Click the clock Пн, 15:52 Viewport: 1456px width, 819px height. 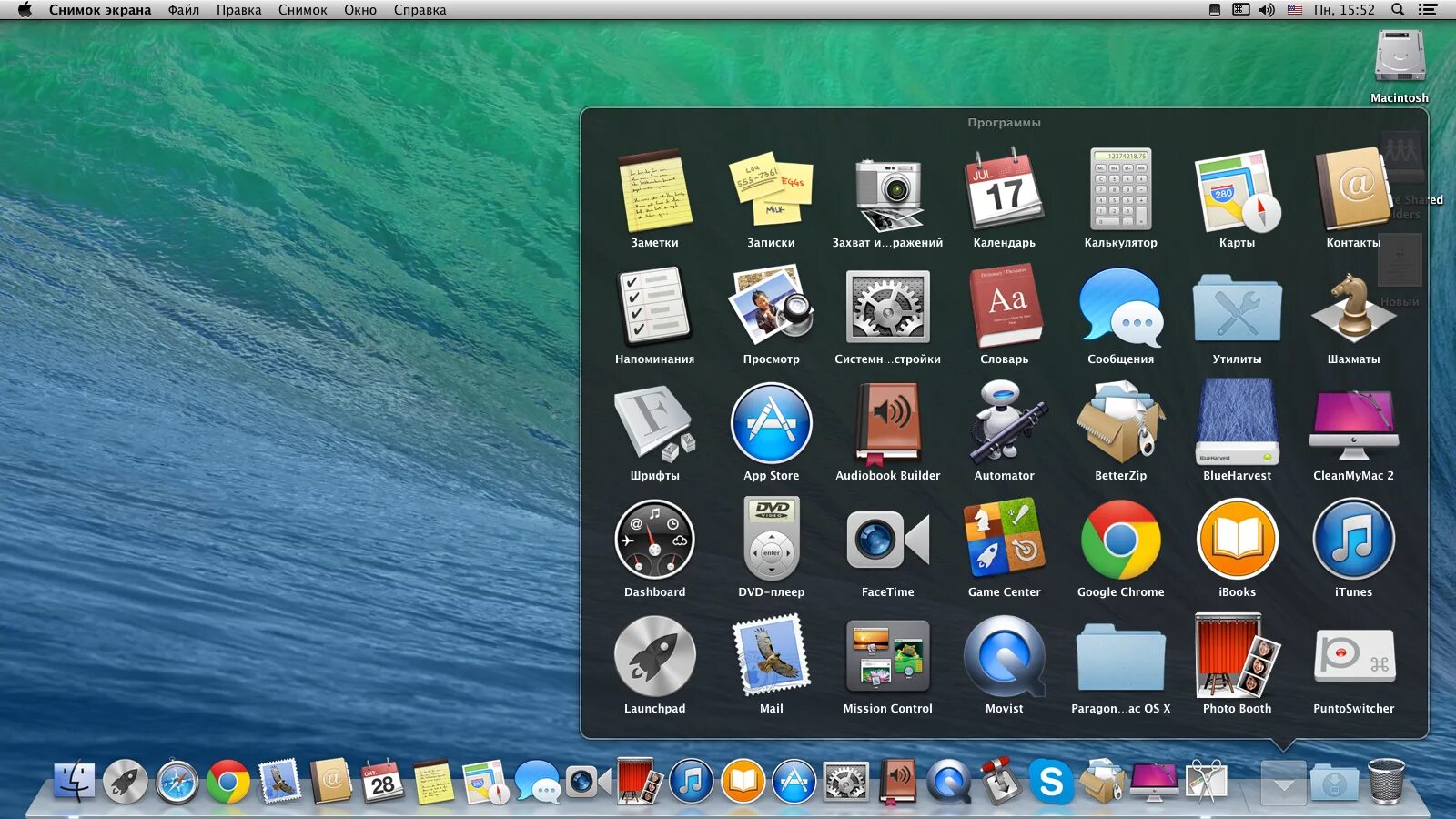pyautogui.click(x=1344, y=10)
